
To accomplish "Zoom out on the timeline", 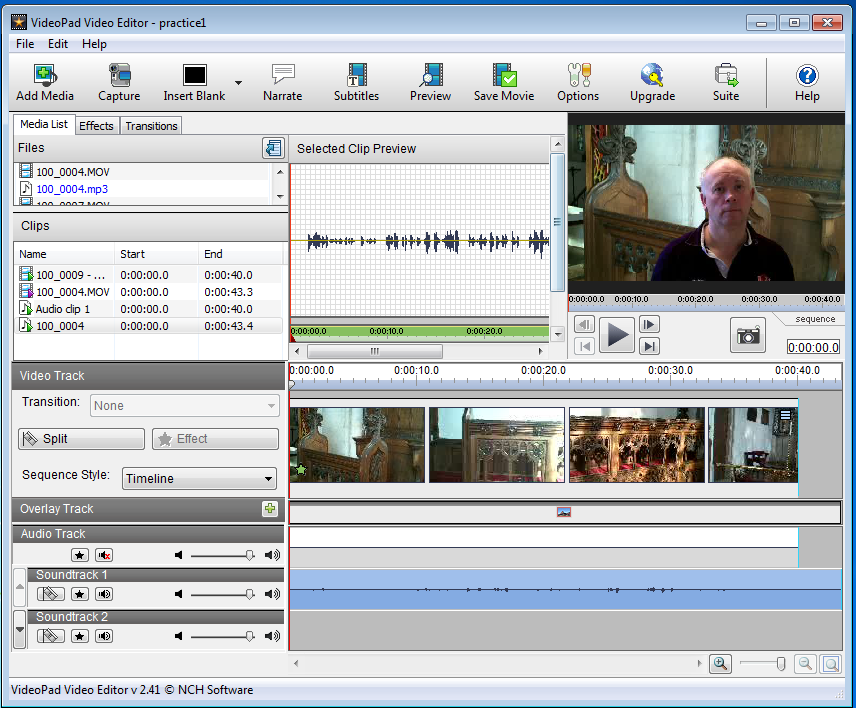I will point(805,664).
